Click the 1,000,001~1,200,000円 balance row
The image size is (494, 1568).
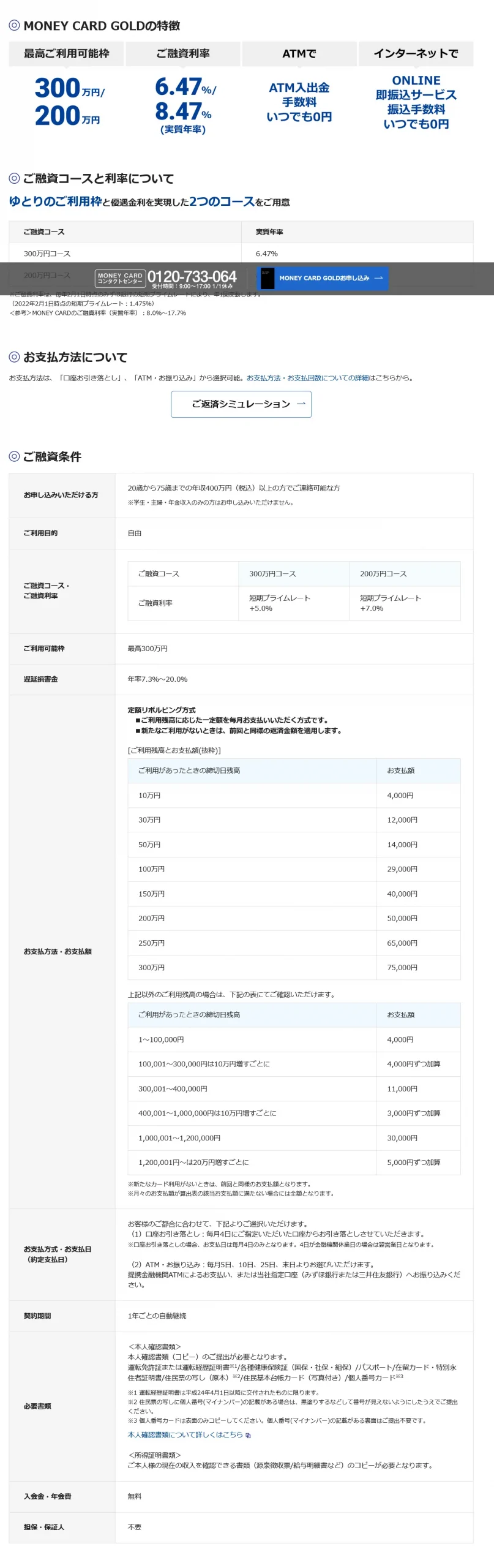point(294,1137)
